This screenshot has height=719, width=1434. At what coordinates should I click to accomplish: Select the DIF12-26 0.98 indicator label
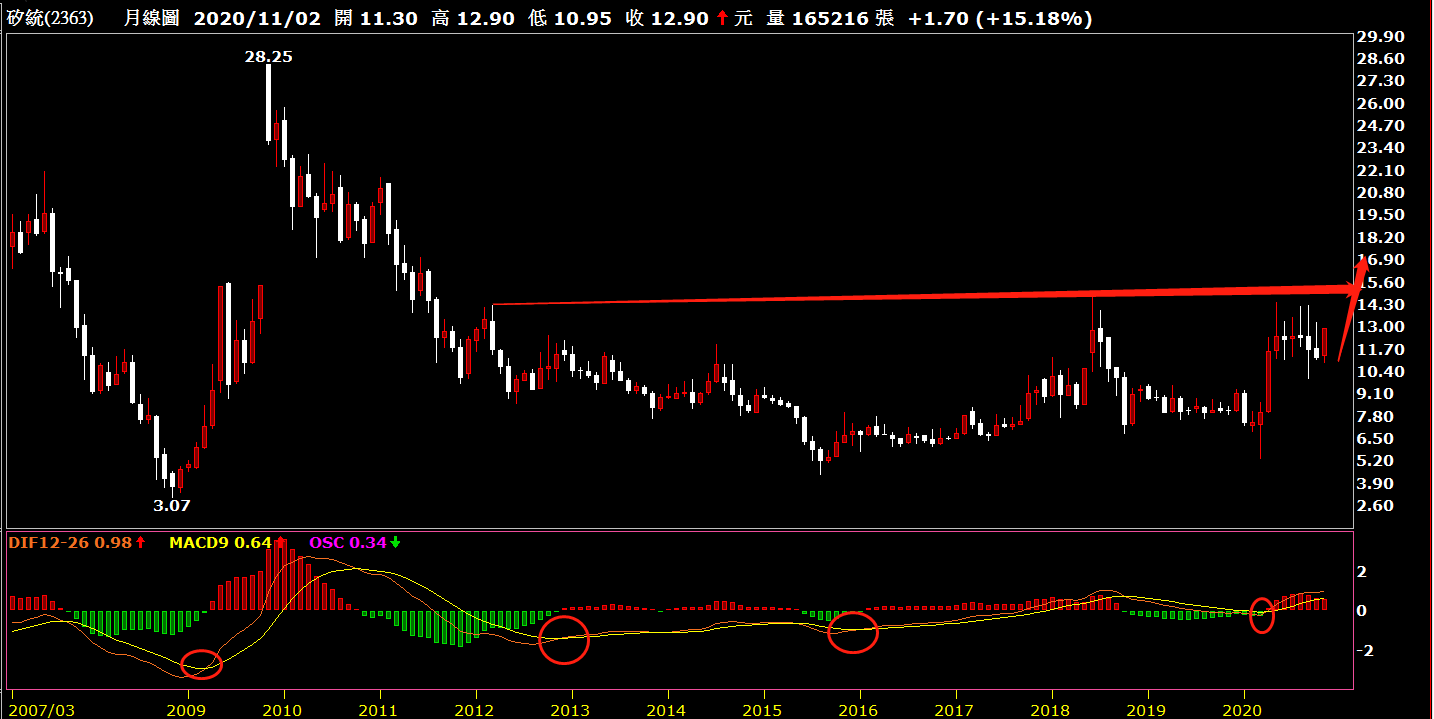click(71, 542)
